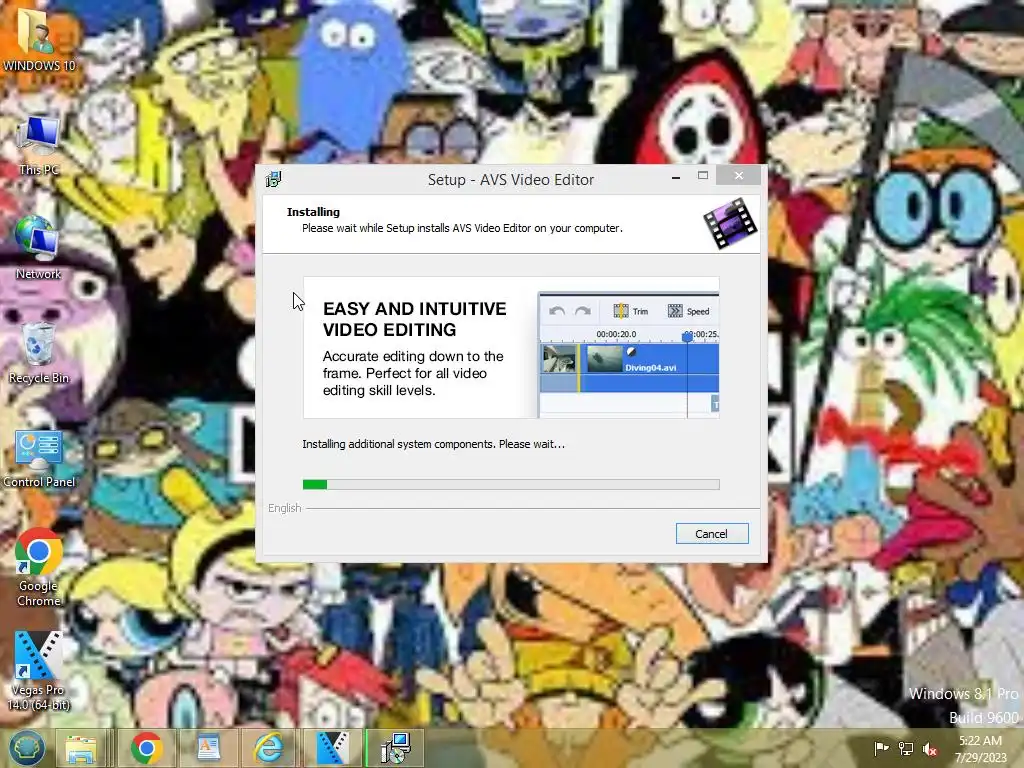The image size is (1024, 768).
Task: Open Chrome from the taskbar
Action: tap(146, 748)
